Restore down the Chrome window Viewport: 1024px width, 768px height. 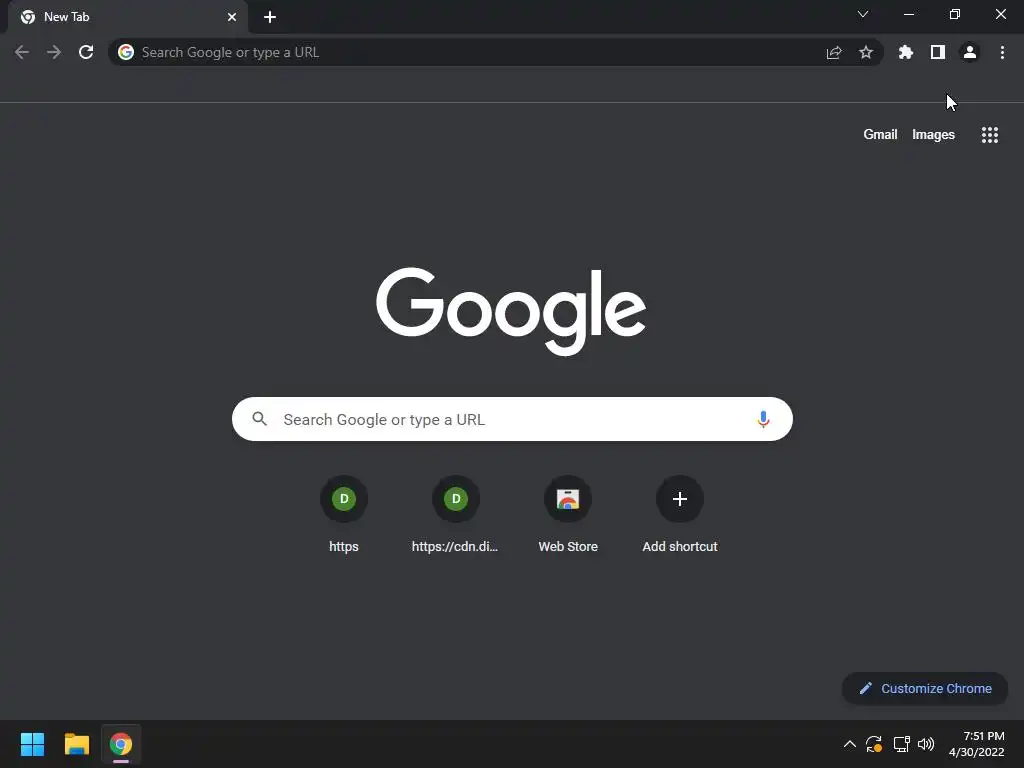click(955, 14)
